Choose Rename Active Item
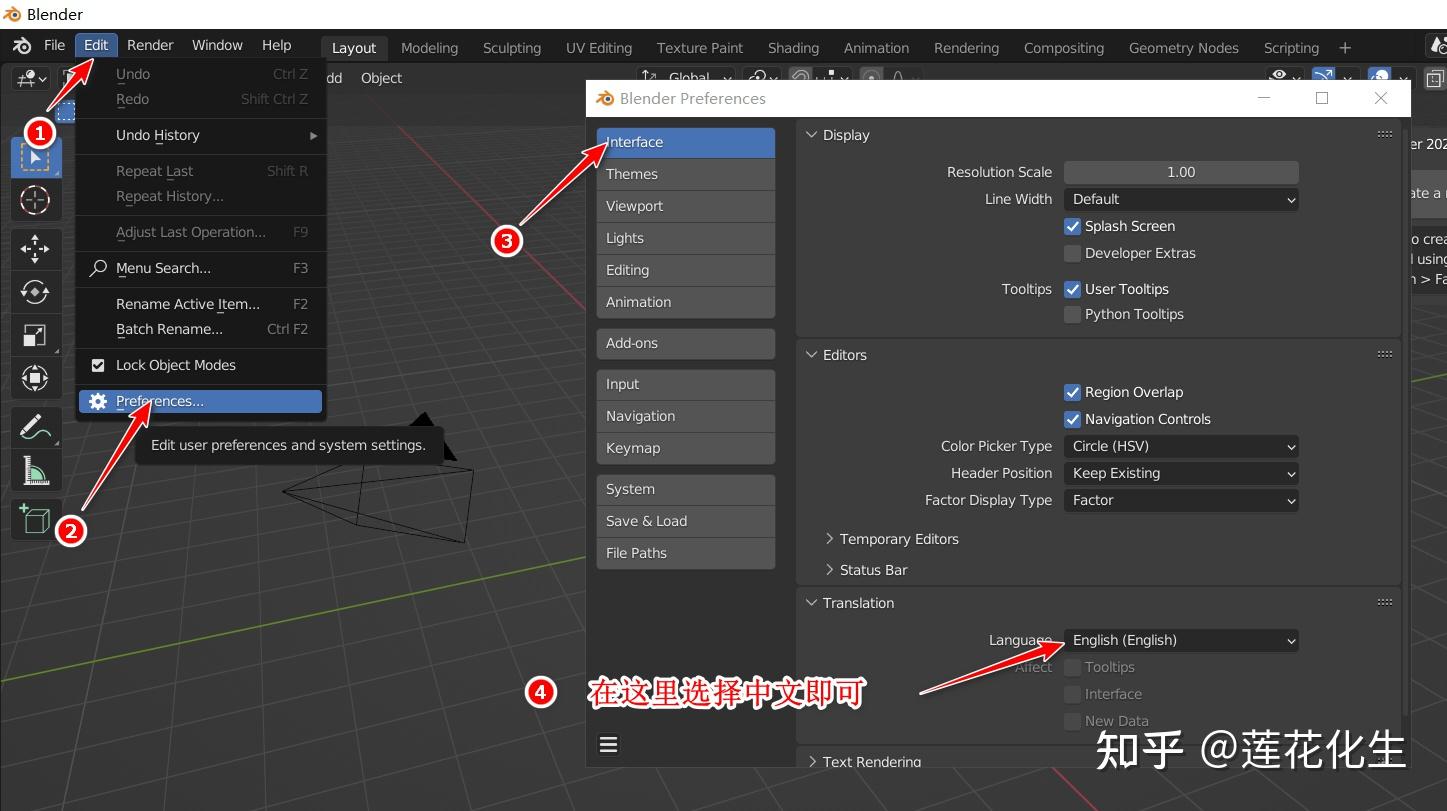This screenshot has width=1447, height=811. point(200,304)
